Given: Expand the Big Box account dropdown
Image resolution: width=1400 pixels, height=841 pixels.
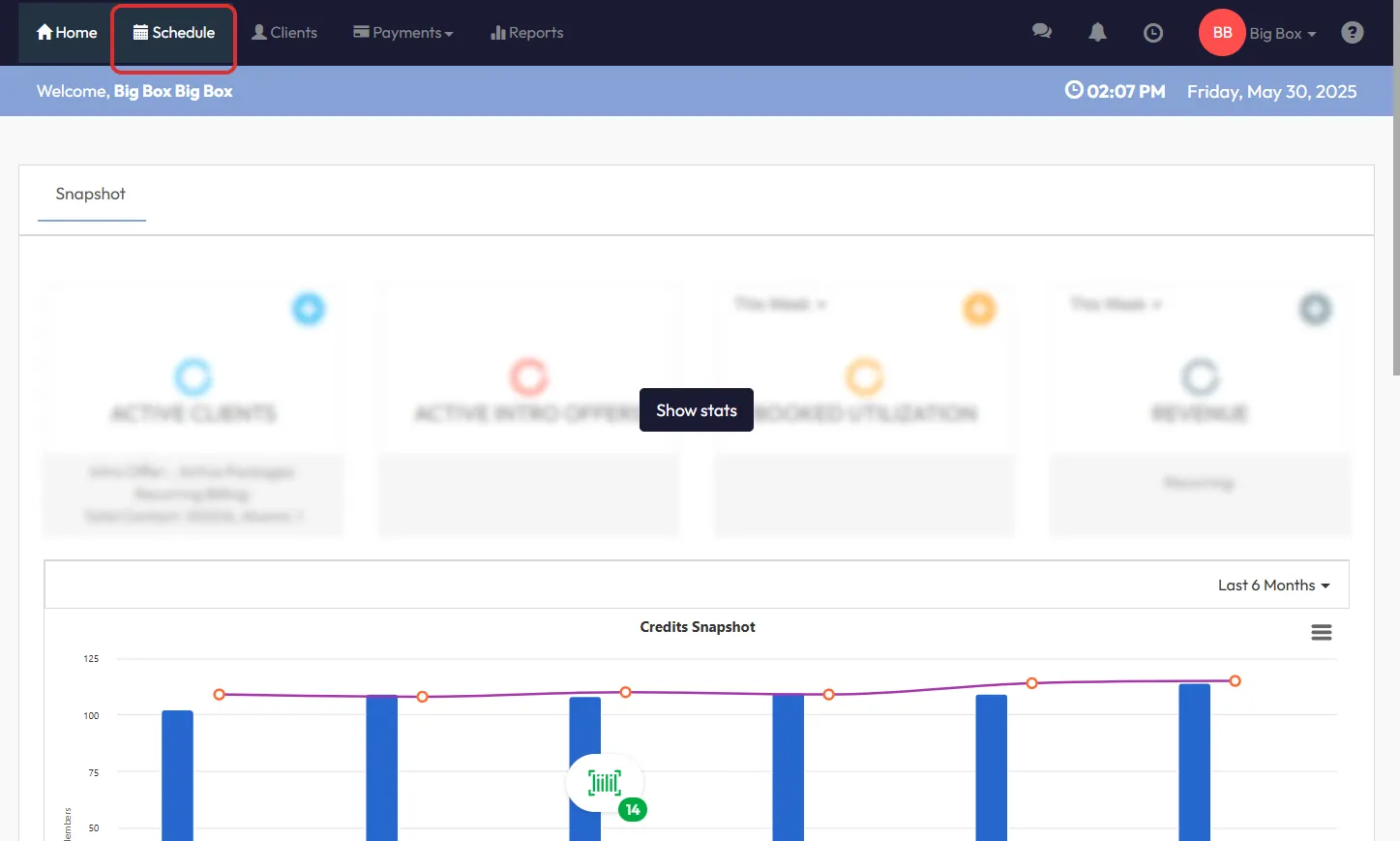Looking at the screenshot, I should tap(1282, 34).
